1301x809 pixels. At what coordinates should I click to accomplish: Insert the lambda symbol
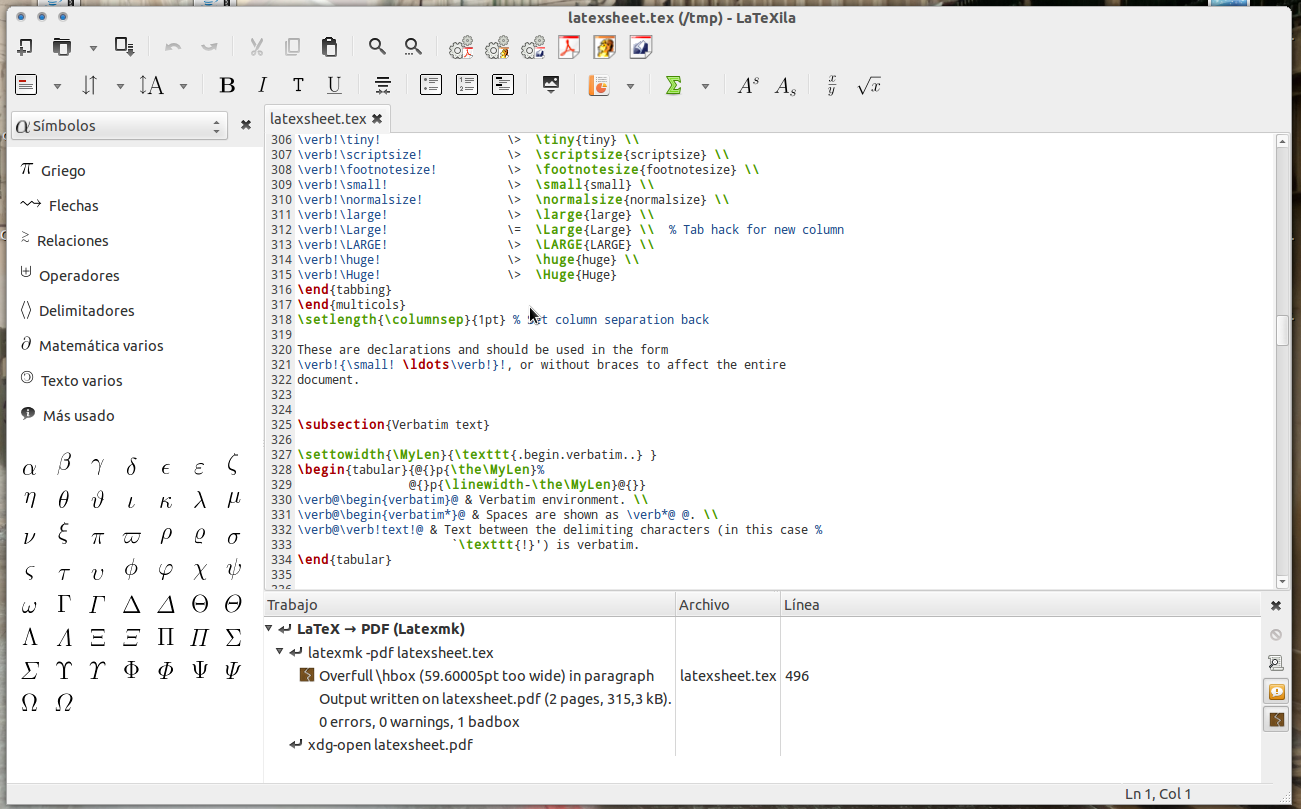201,500
